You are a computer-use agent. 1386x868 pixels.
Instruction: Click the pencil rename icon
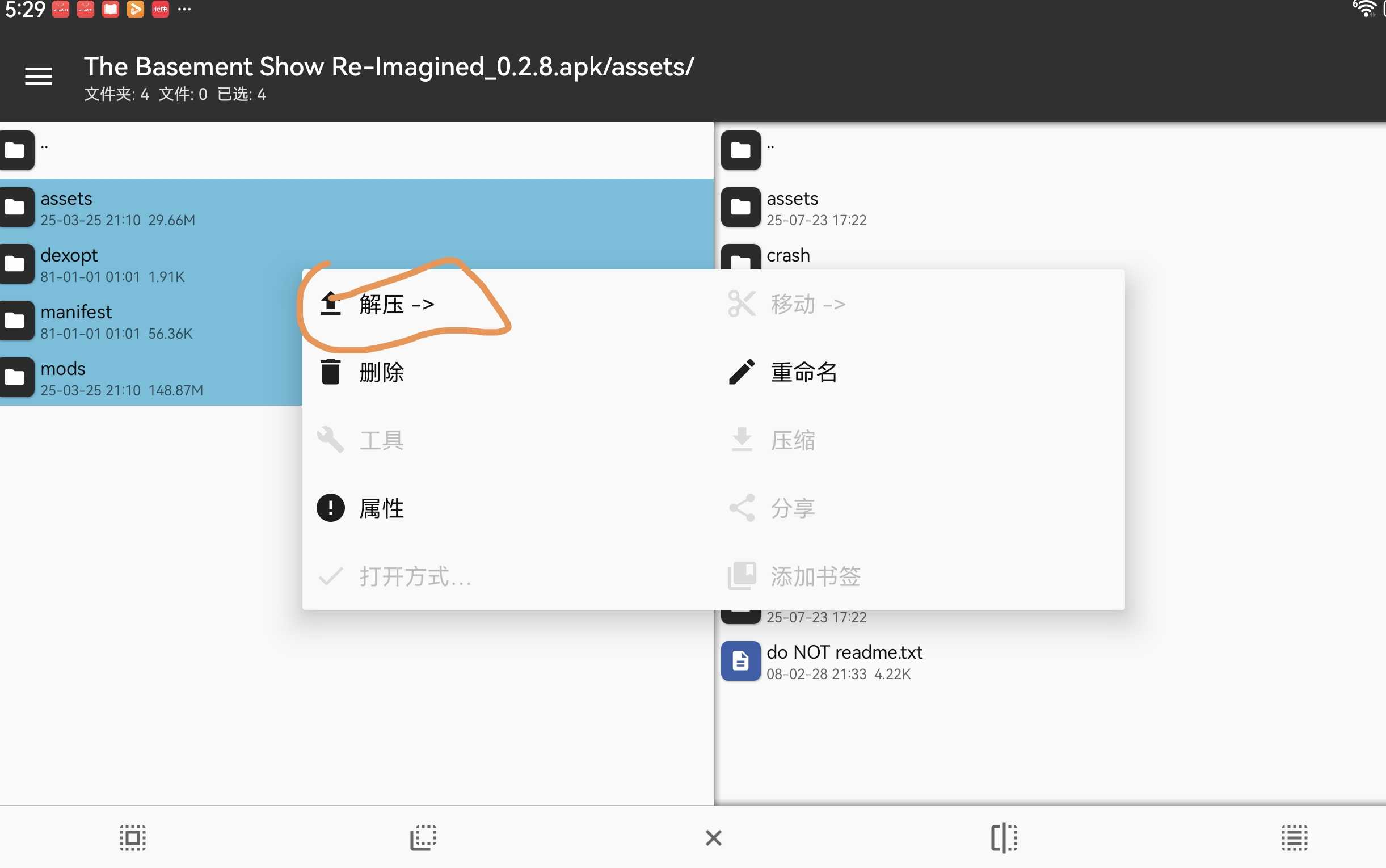pyautogui.click(x=742, y=372)
